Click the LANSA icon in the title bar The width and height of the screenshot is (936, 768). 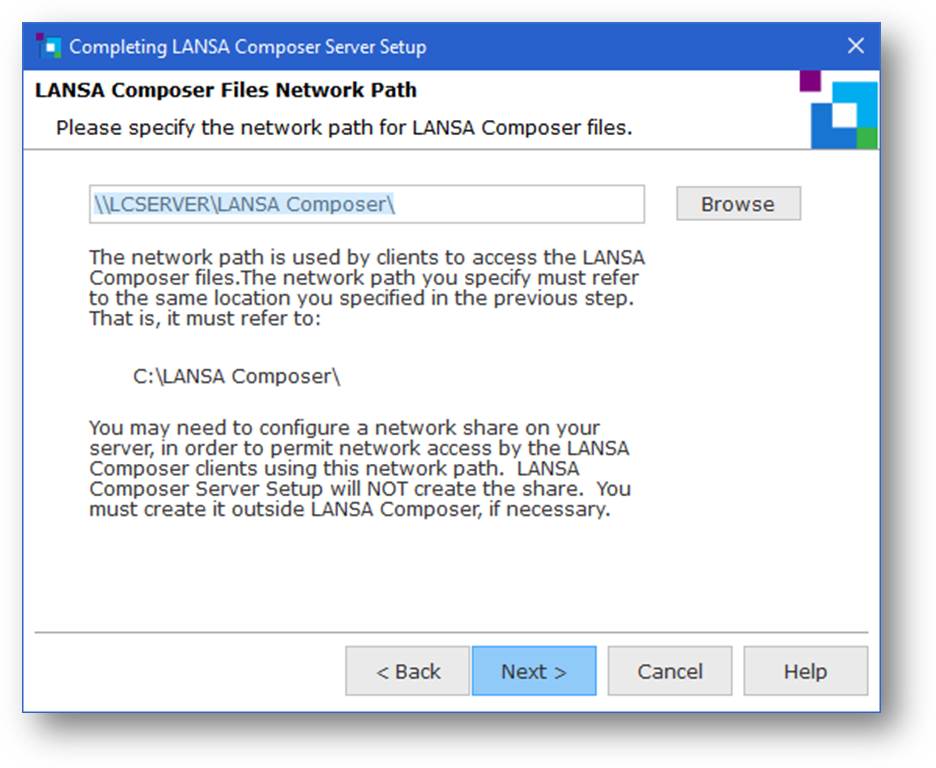(46, 46)
